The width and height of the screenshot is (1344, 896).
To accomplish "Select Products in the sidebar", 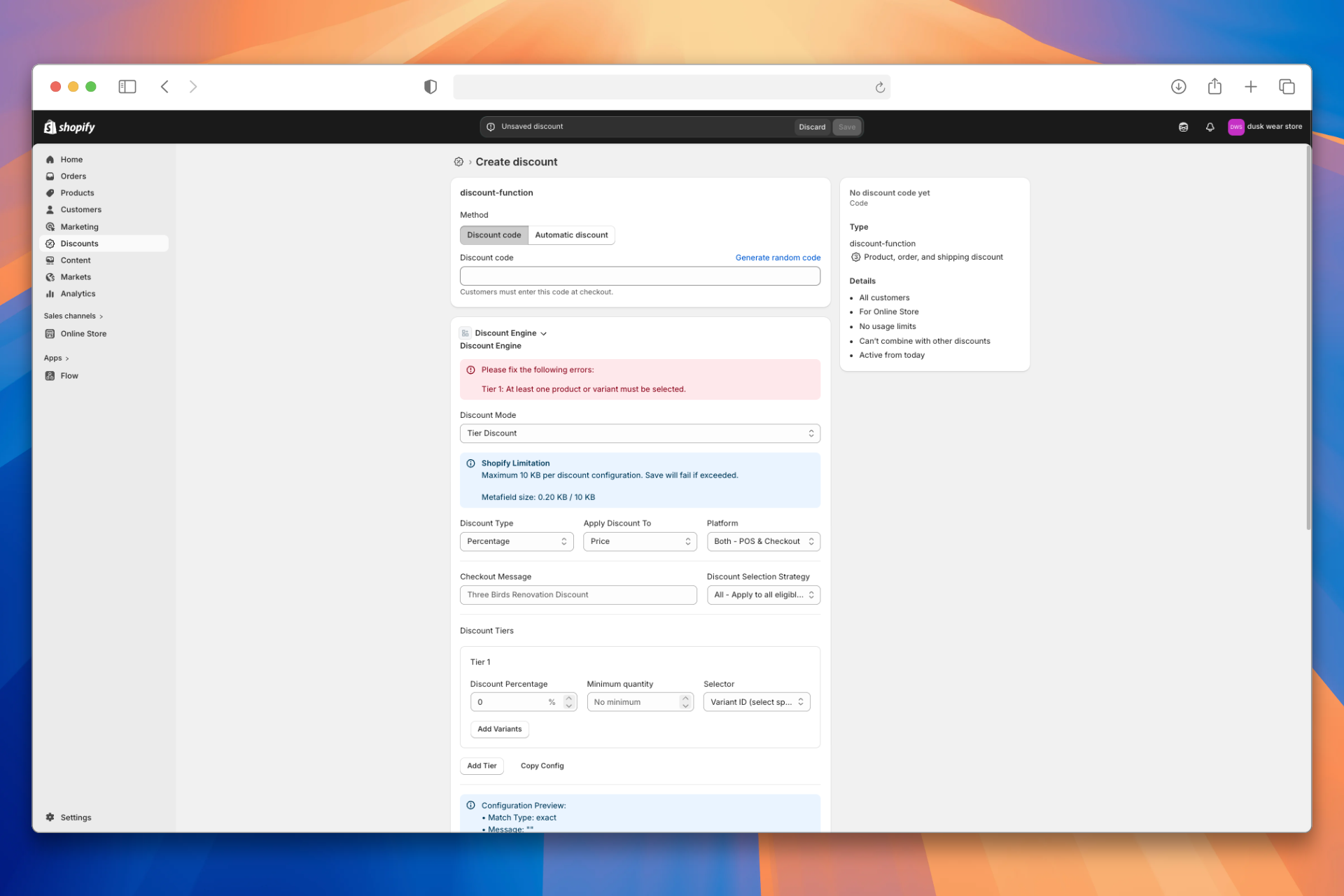I will pyautogui.click(x=77, y=192).
